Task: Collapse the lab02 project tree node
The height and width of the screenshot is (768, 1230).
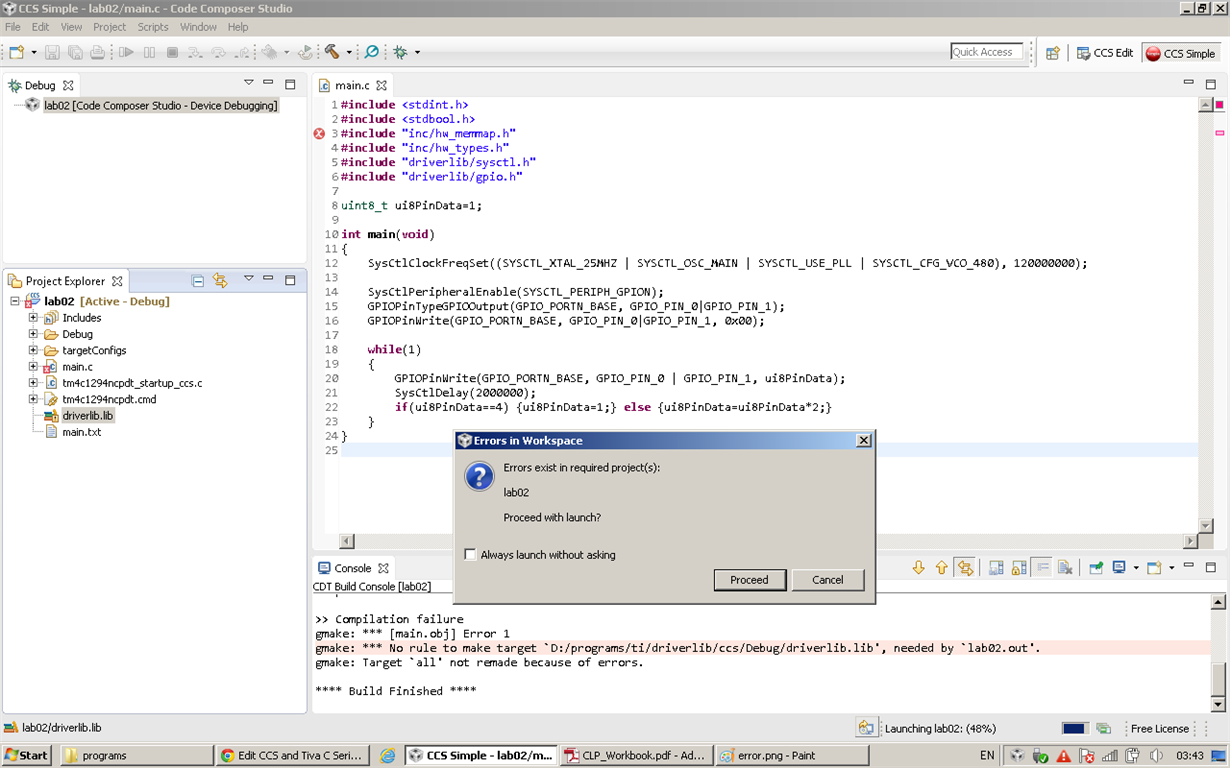Action: (15, 301)
